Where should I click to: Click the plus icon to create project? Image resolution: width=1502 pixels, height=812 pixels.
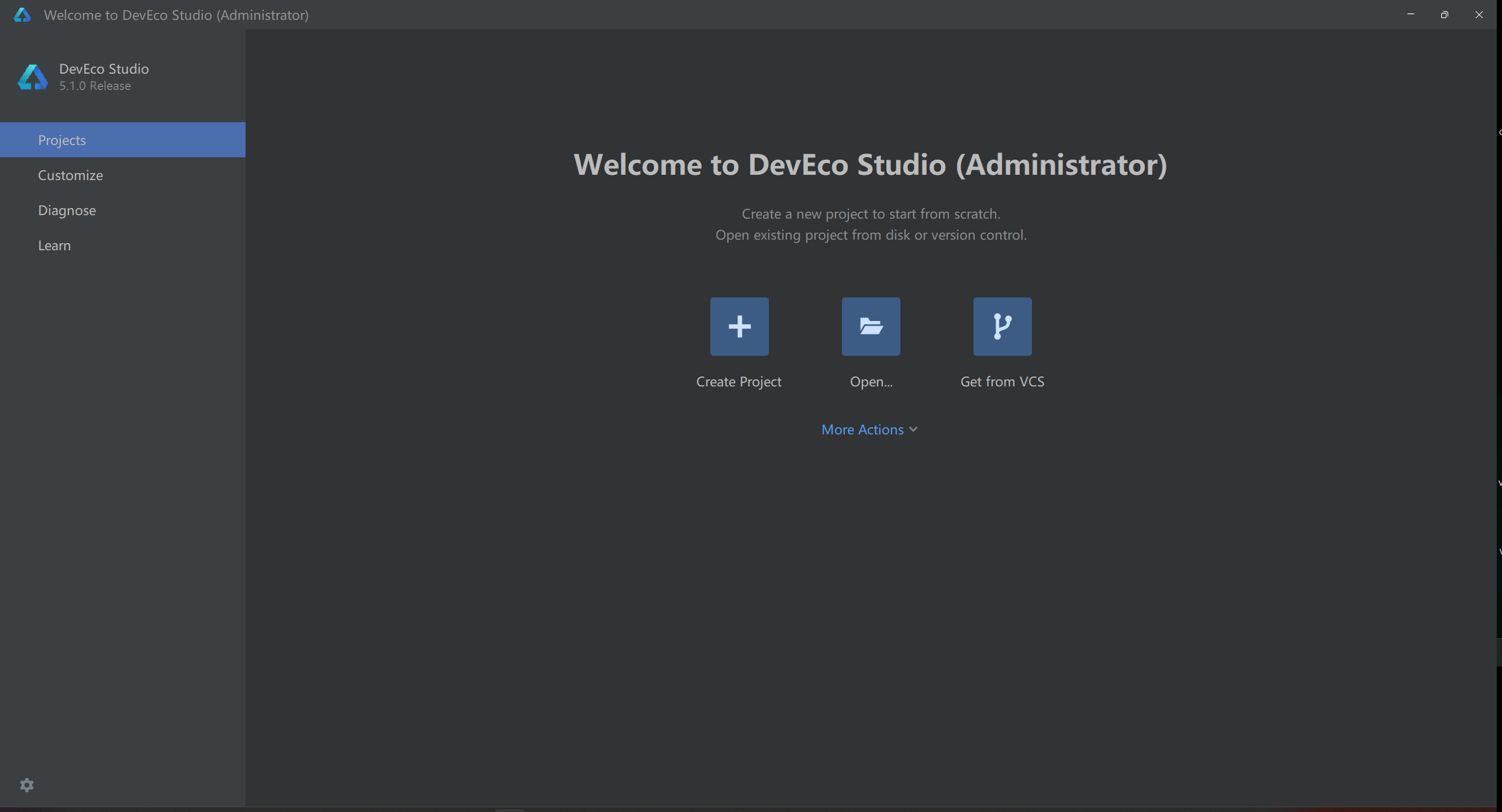[739, 326]
